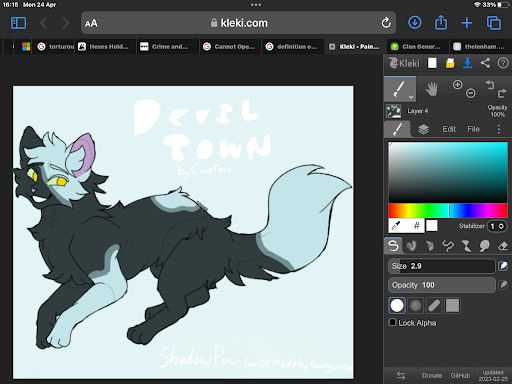Open a new Safari tab
Image resolution: width=512 pixels, height=384 pixels.
click(467, 23)
